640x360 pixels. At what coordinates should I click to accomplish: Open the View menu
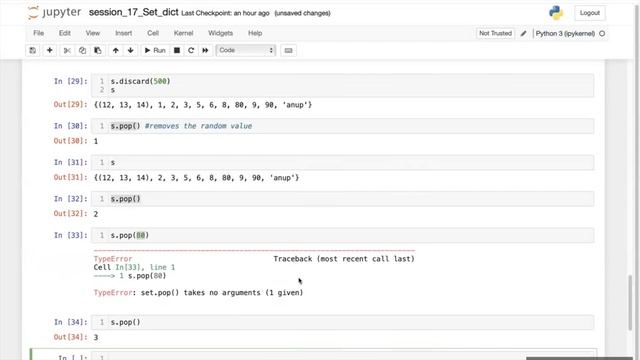93,33
